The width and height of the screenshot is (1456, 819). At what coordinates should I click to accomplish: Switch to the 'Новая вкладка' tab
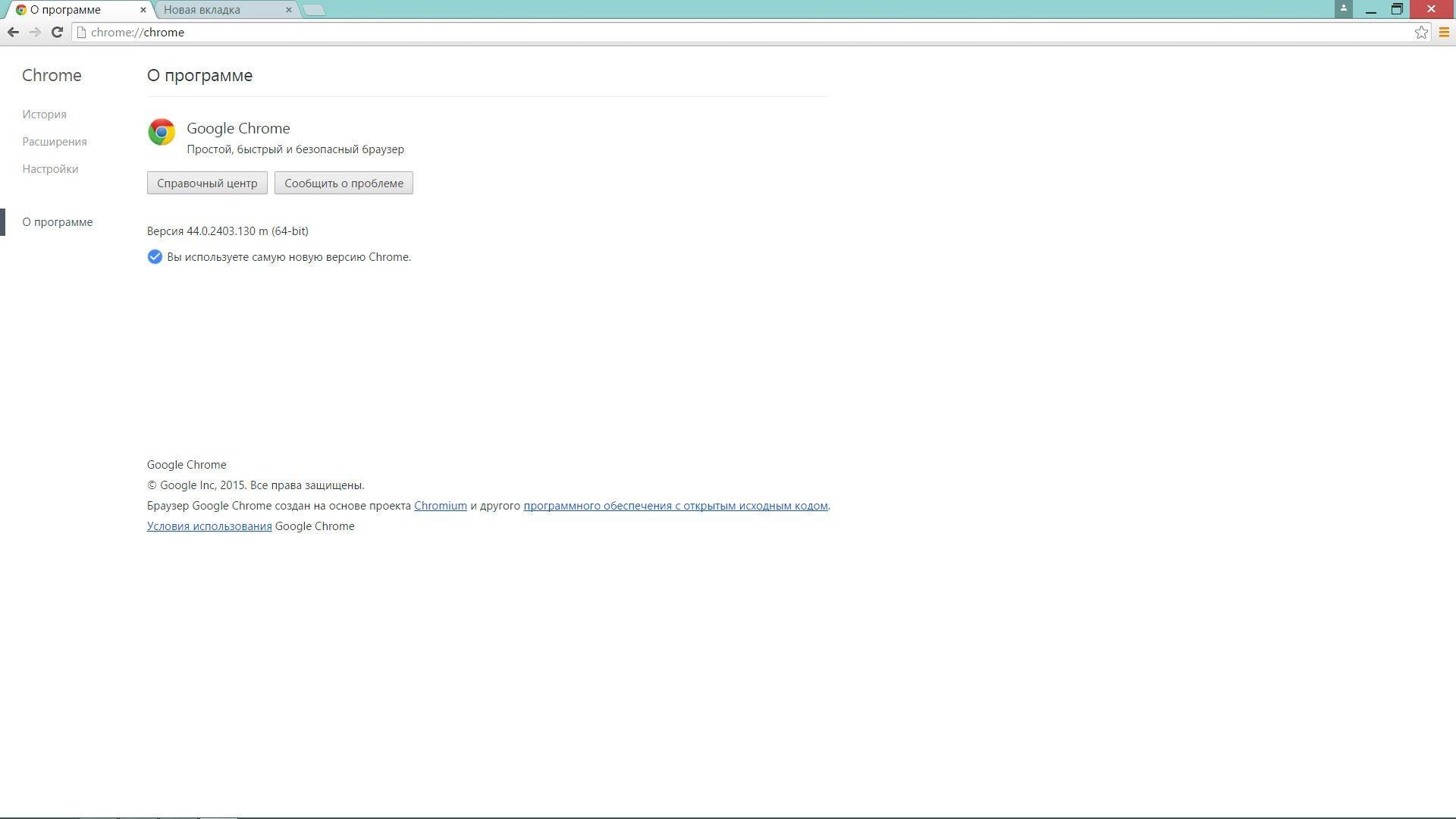224,10
